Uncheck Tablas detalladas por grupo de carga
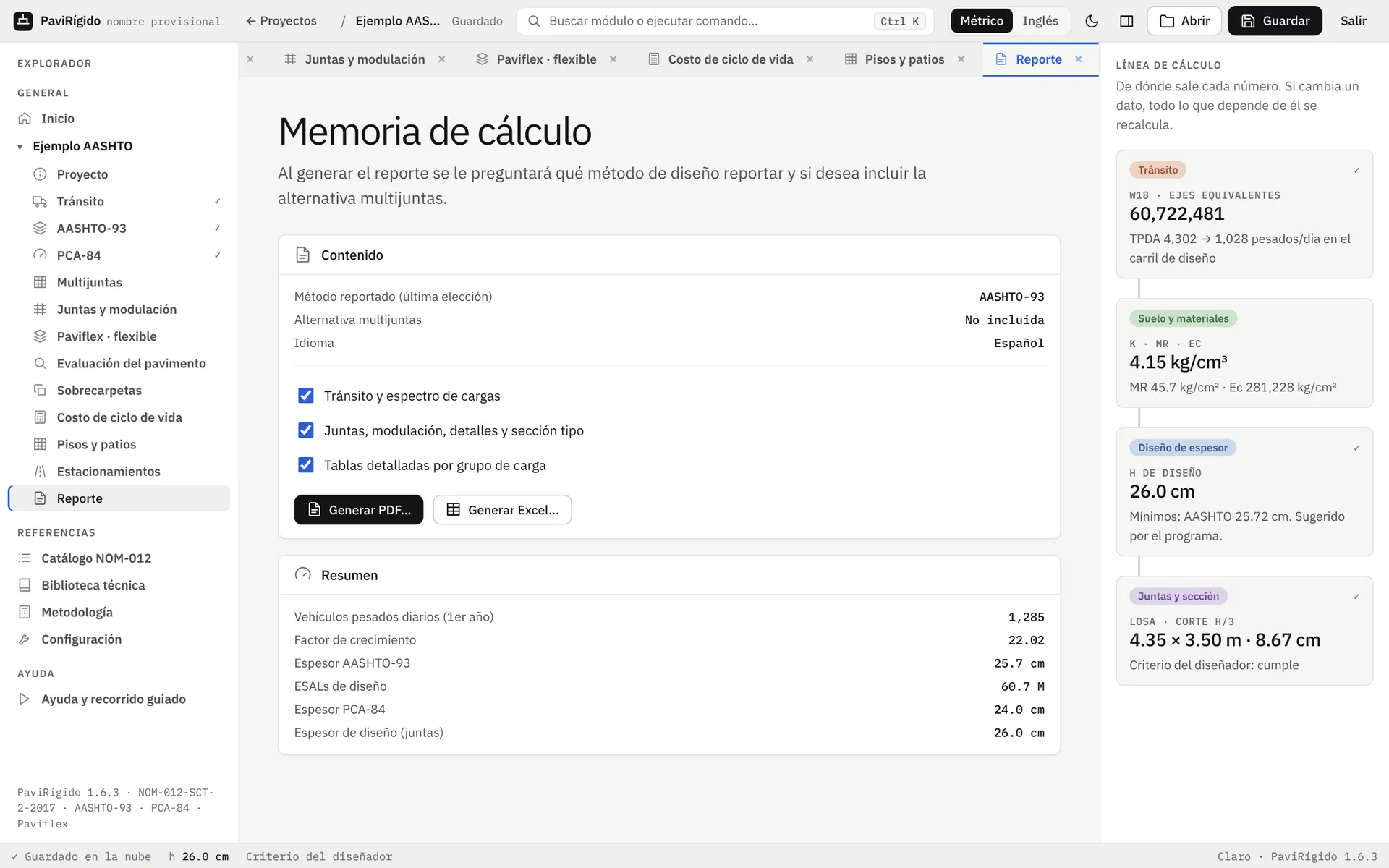Image resolution: width=1389 pixels, height=868 pixels. click(x=306, y=465)
